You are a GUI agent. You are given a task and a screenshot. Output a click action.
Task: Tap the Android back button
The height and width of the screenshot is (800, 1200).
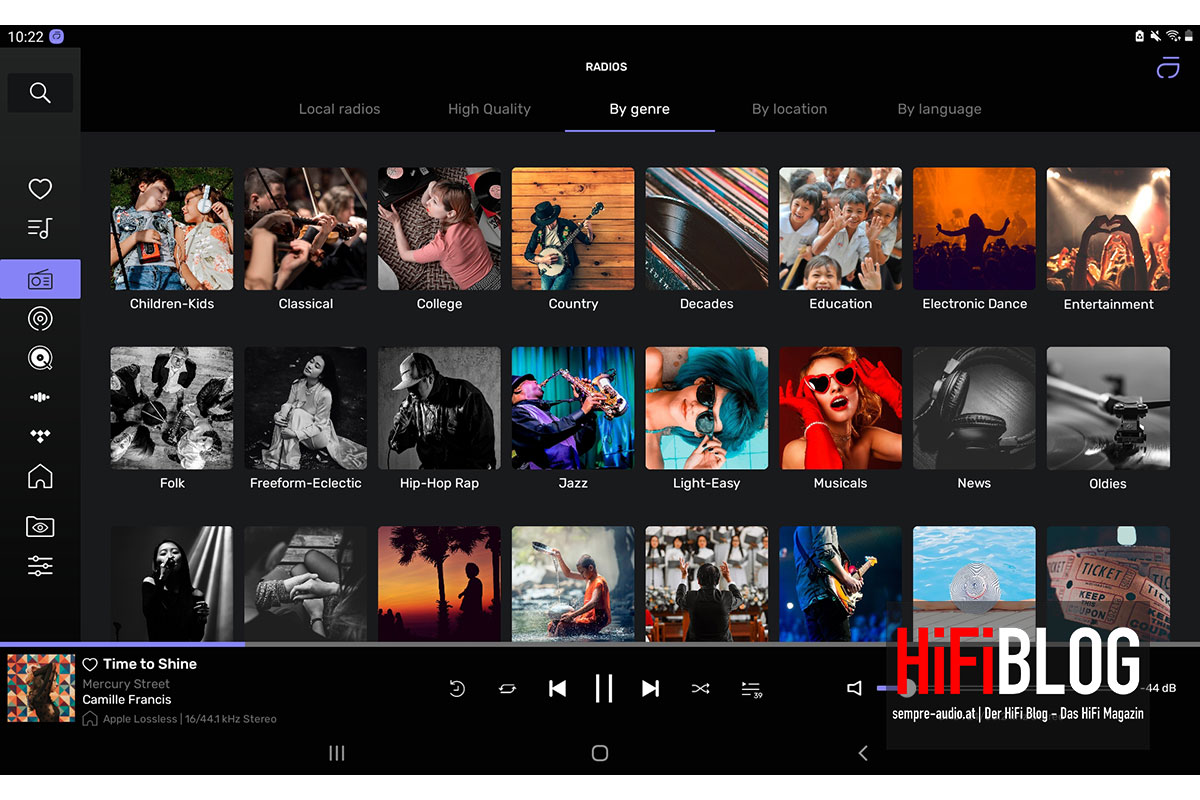[863, 753]
